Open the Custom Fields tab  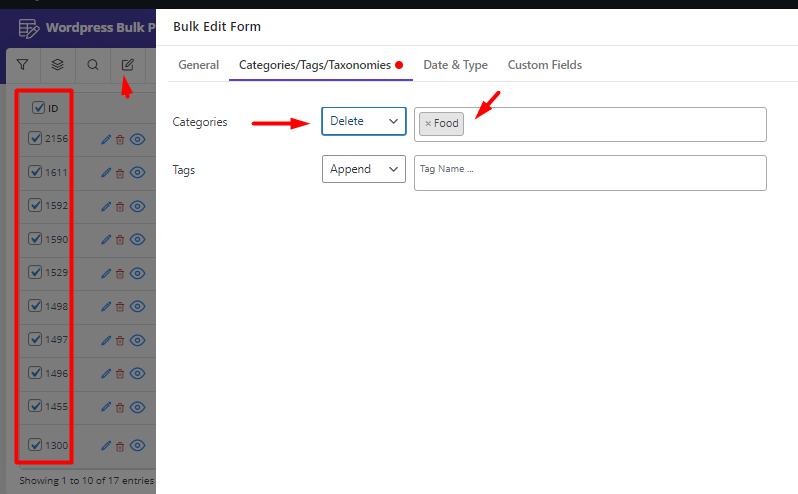coord(545,65)
